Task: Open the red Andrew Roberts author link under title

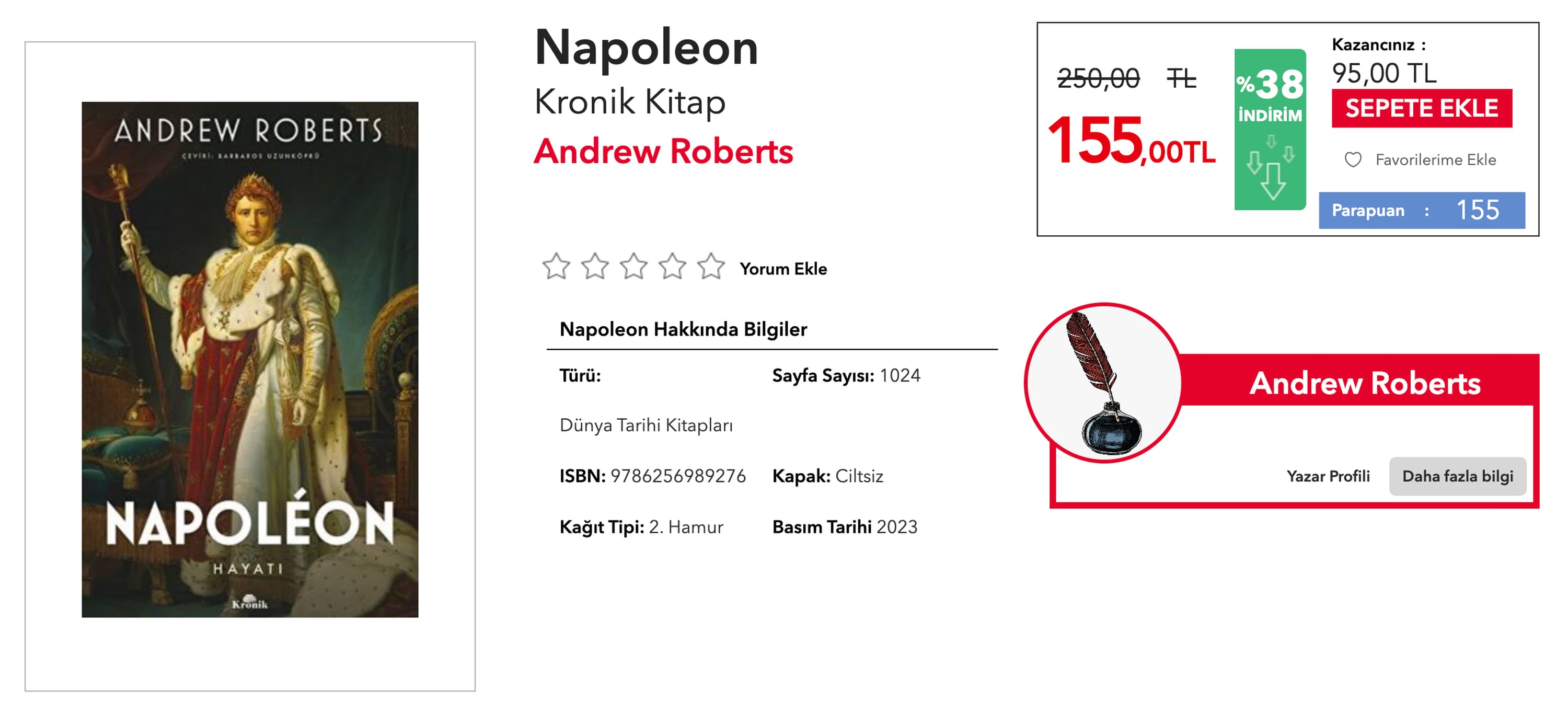Action: 663,151
